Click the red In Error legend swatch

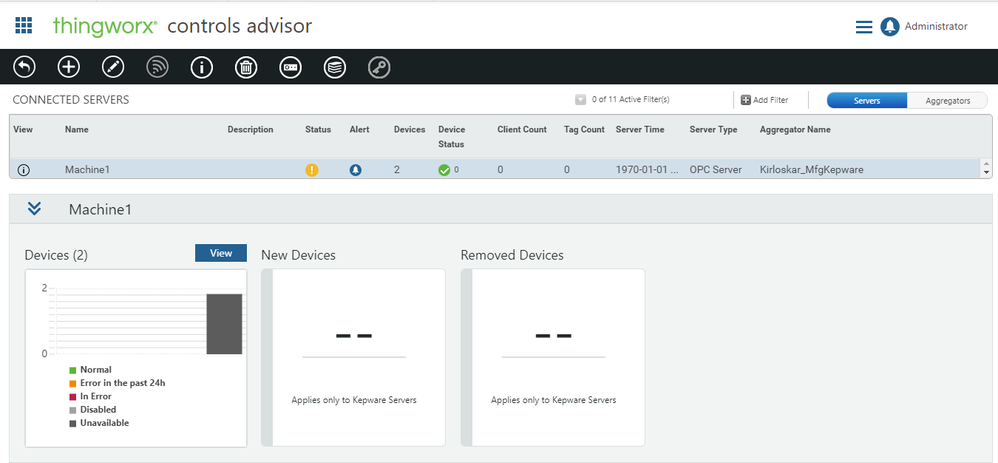tap(73, 396)
